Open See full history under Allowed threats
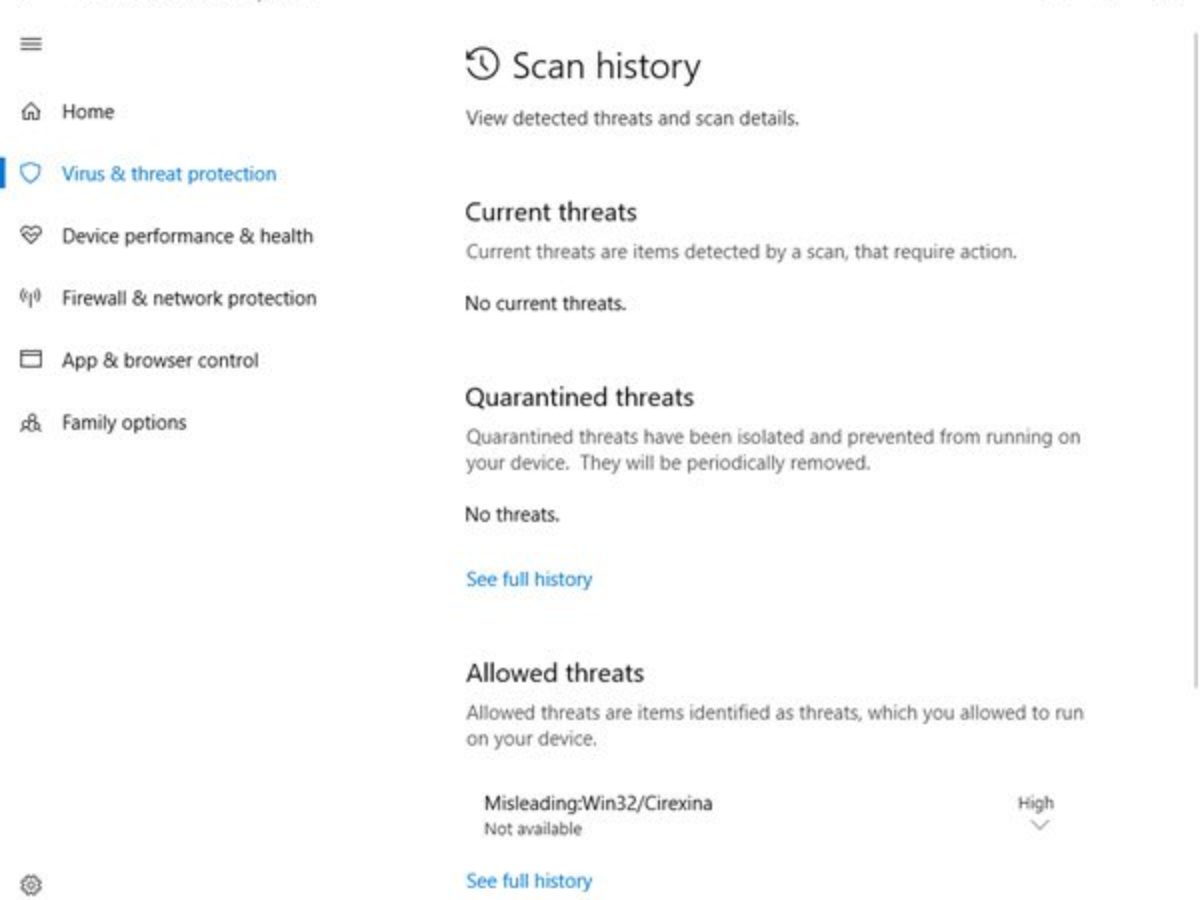Viewport: 1200px width, 900px height. coord(529,881)
